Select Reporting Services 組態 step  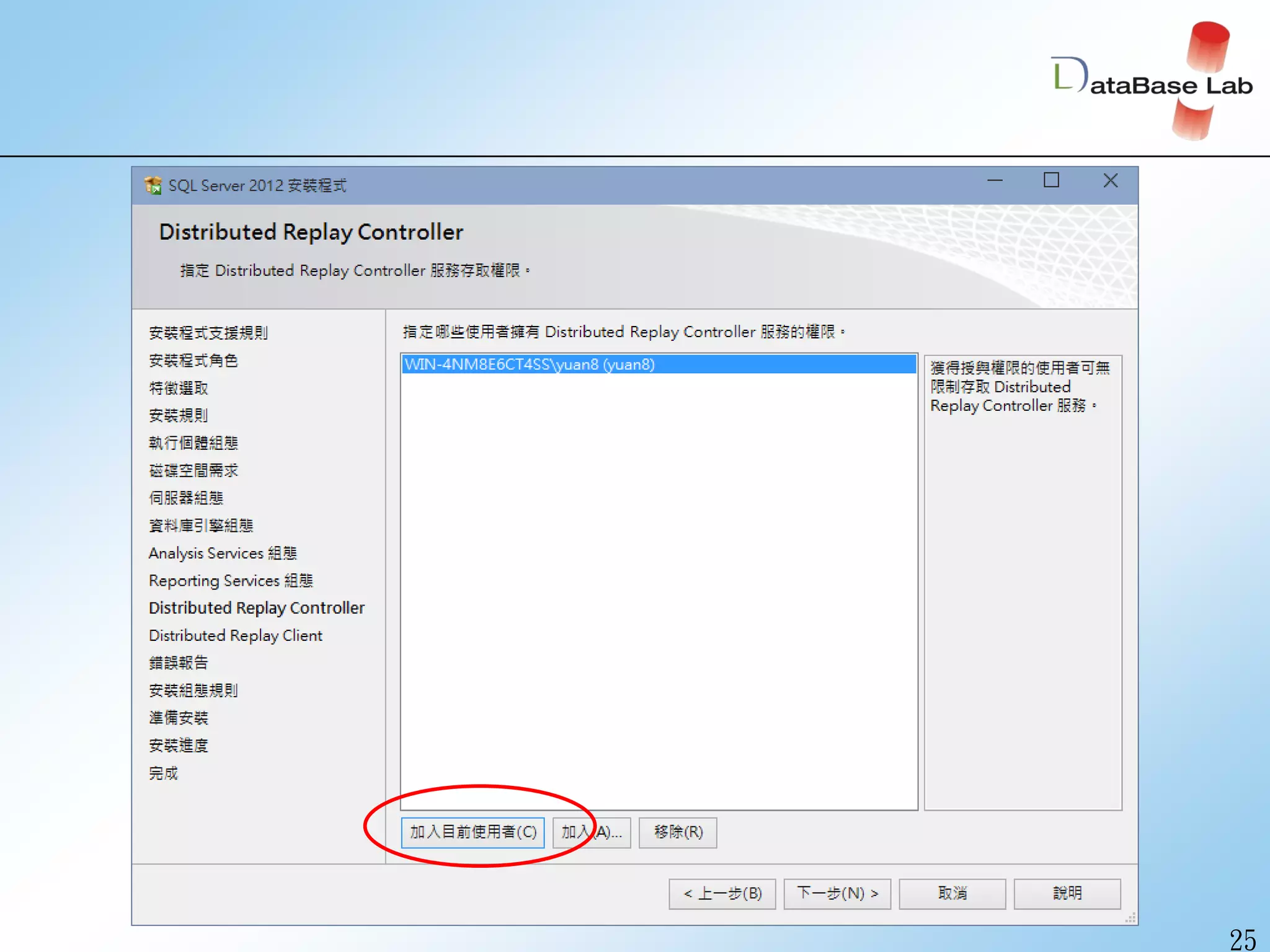click(x=231, y=581)
